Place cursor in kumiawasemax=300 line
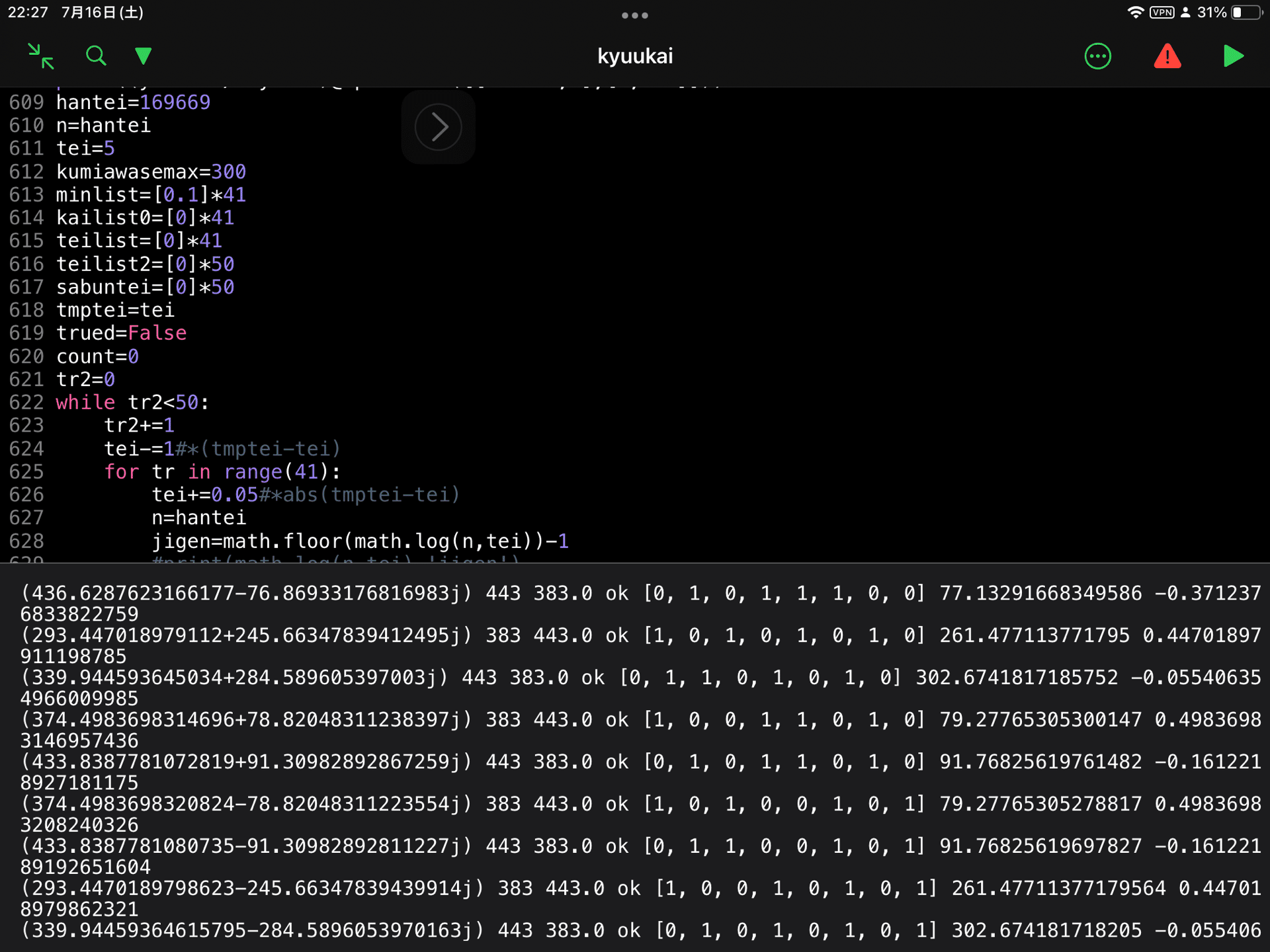Viewport: 1270px width, 952px height. 151,172
